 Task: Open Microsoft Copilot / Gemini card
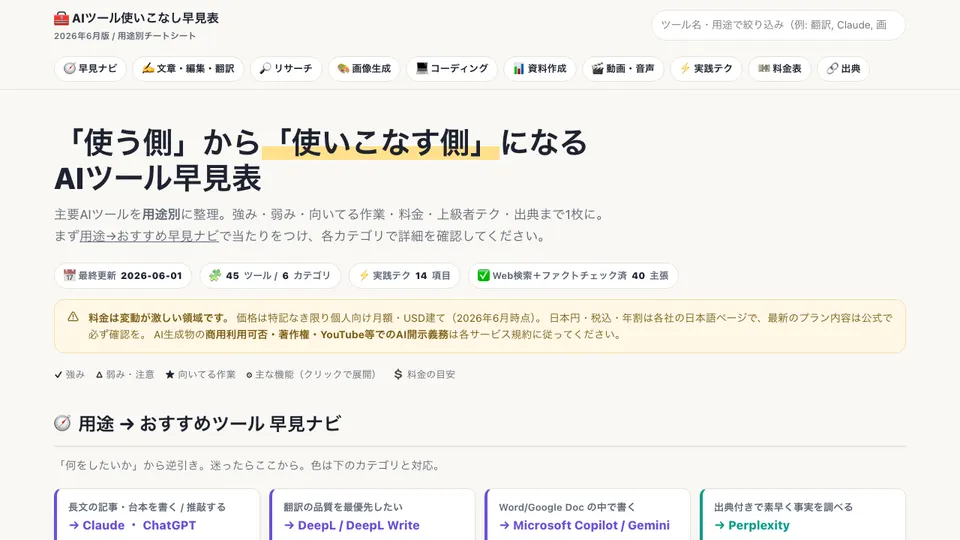[x=588, y=514]
